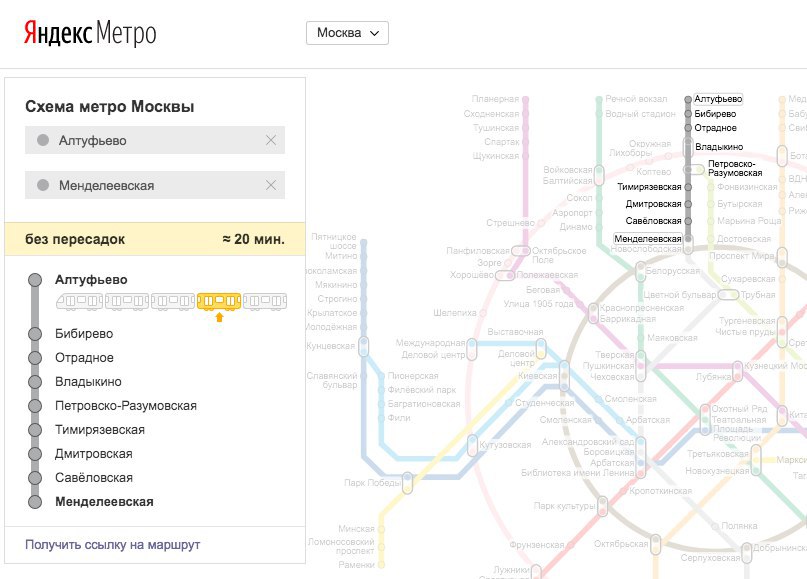Clear the Менделеевская destination station
The image size is (807, 579).
click(x=271, y=186)
